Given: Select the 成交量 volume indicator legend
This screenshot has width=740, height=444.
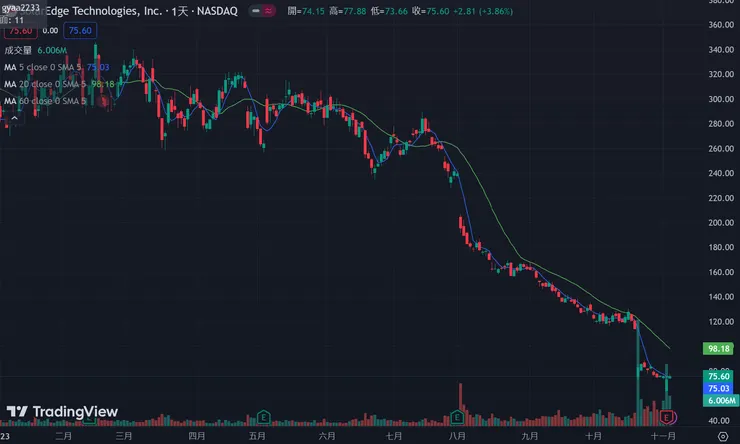Looking at the screenshot, I should (x=35, y=50).
